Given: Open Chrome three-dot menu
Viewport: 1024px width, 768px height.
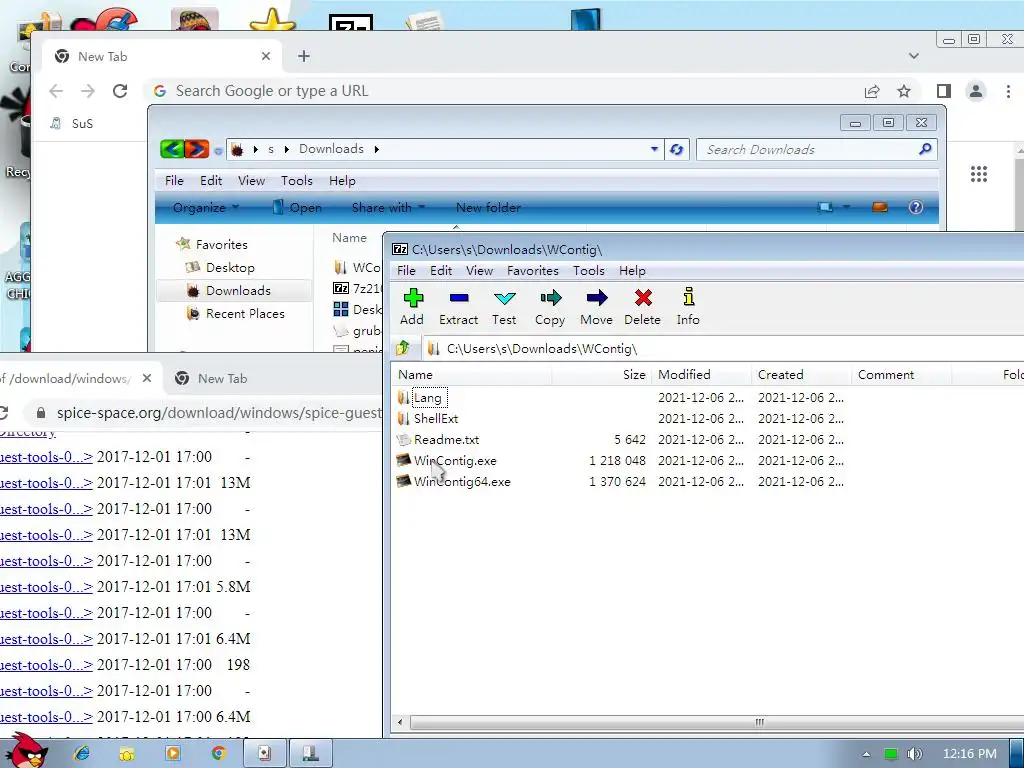Looking at the screenshot, I should click(1008, 91).
